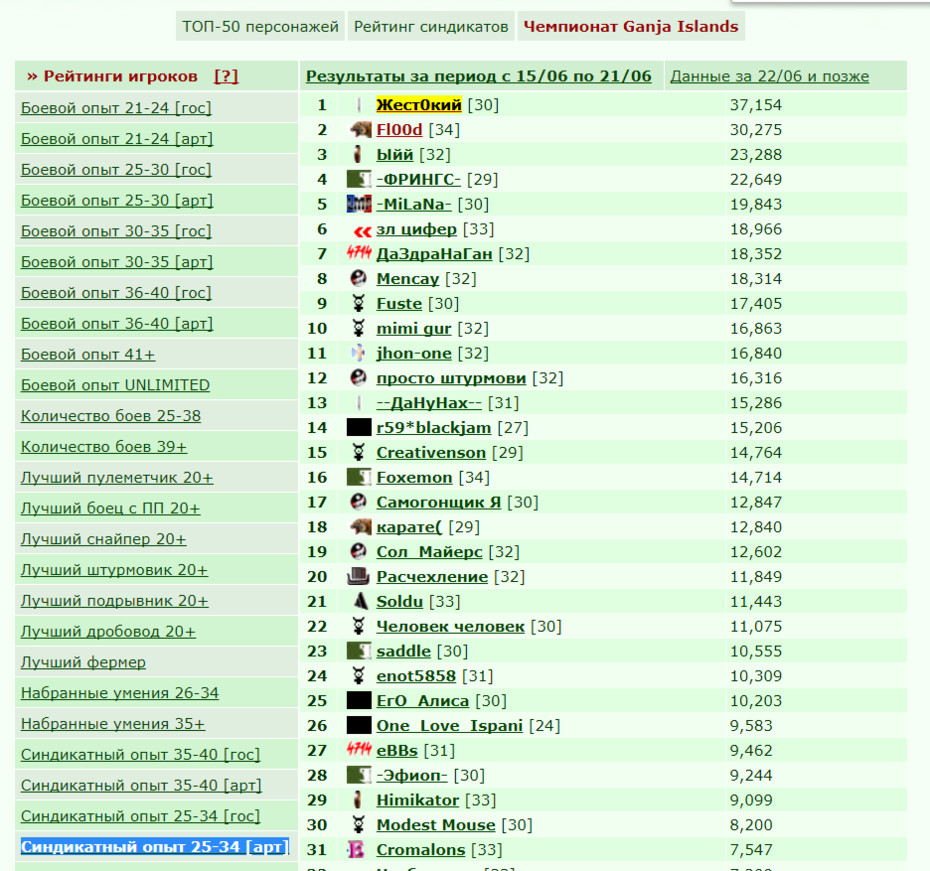Show data for 22/06 and later
The width and height of the screenshot is (930, 871).
[769, 76]
